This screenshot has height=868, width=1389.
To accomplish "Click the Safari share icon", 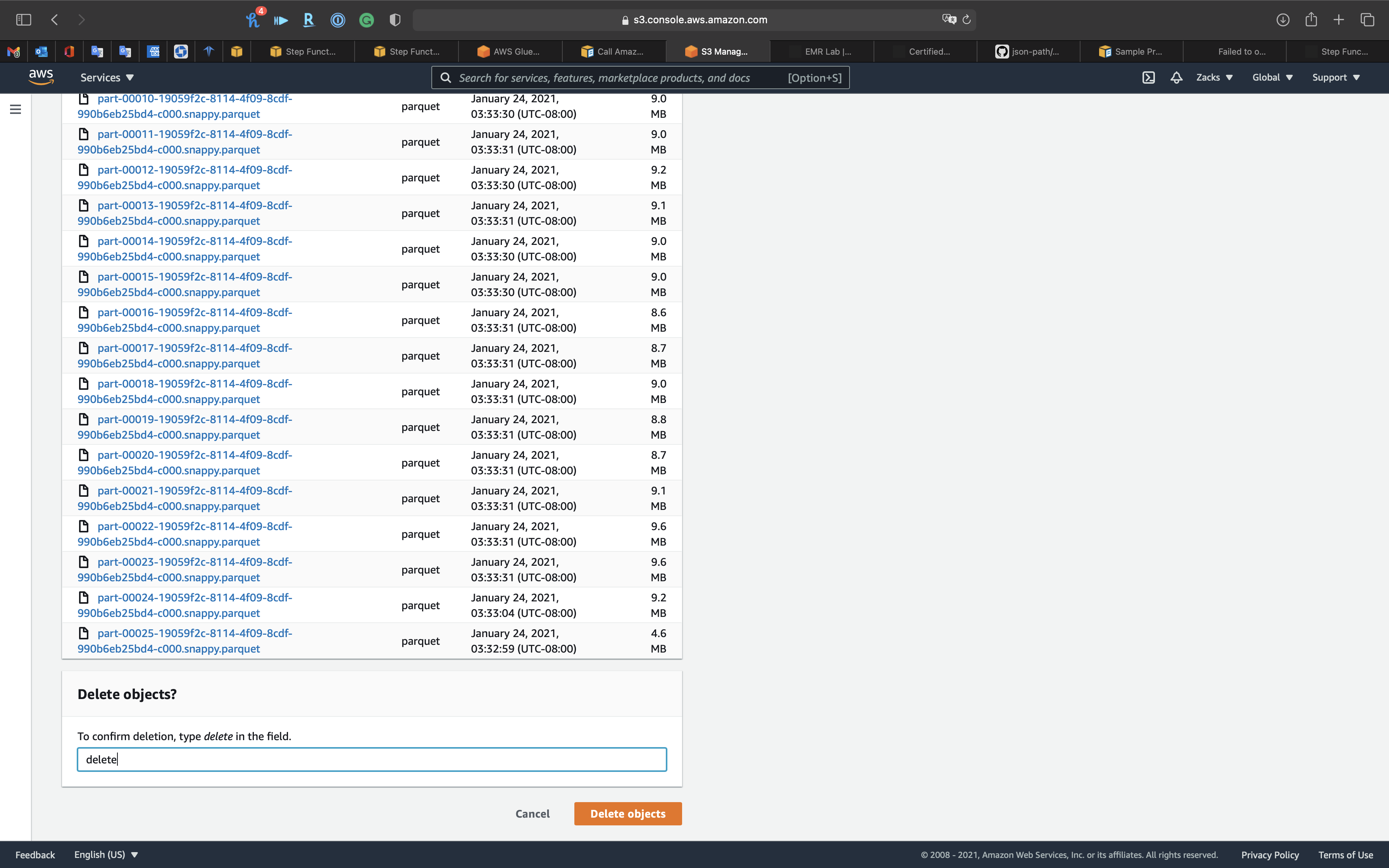I will pos(1311,20).
